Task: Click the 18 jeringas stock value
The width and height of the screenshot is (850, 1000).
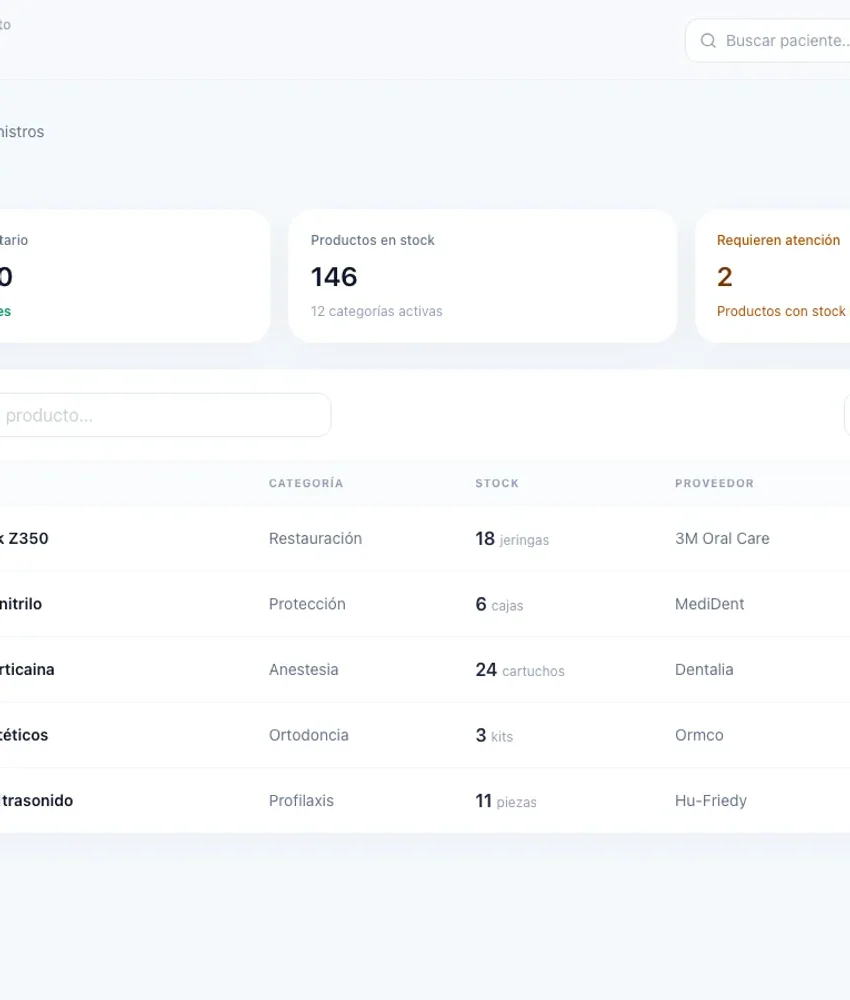Action: [512, 539]
